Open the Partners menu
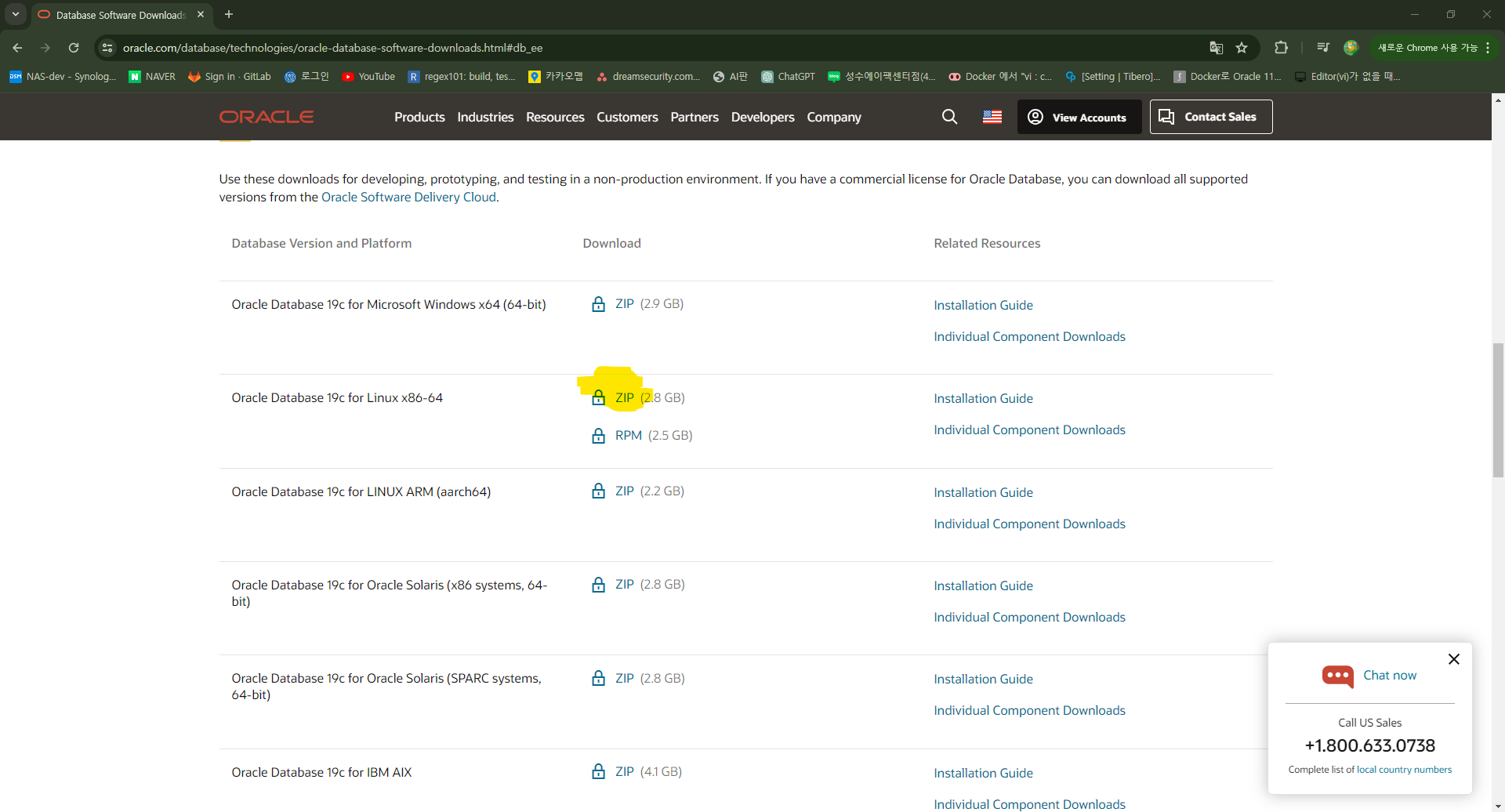Image resolution: width=1505 pixels, height=812 pixels. point(694,117)
